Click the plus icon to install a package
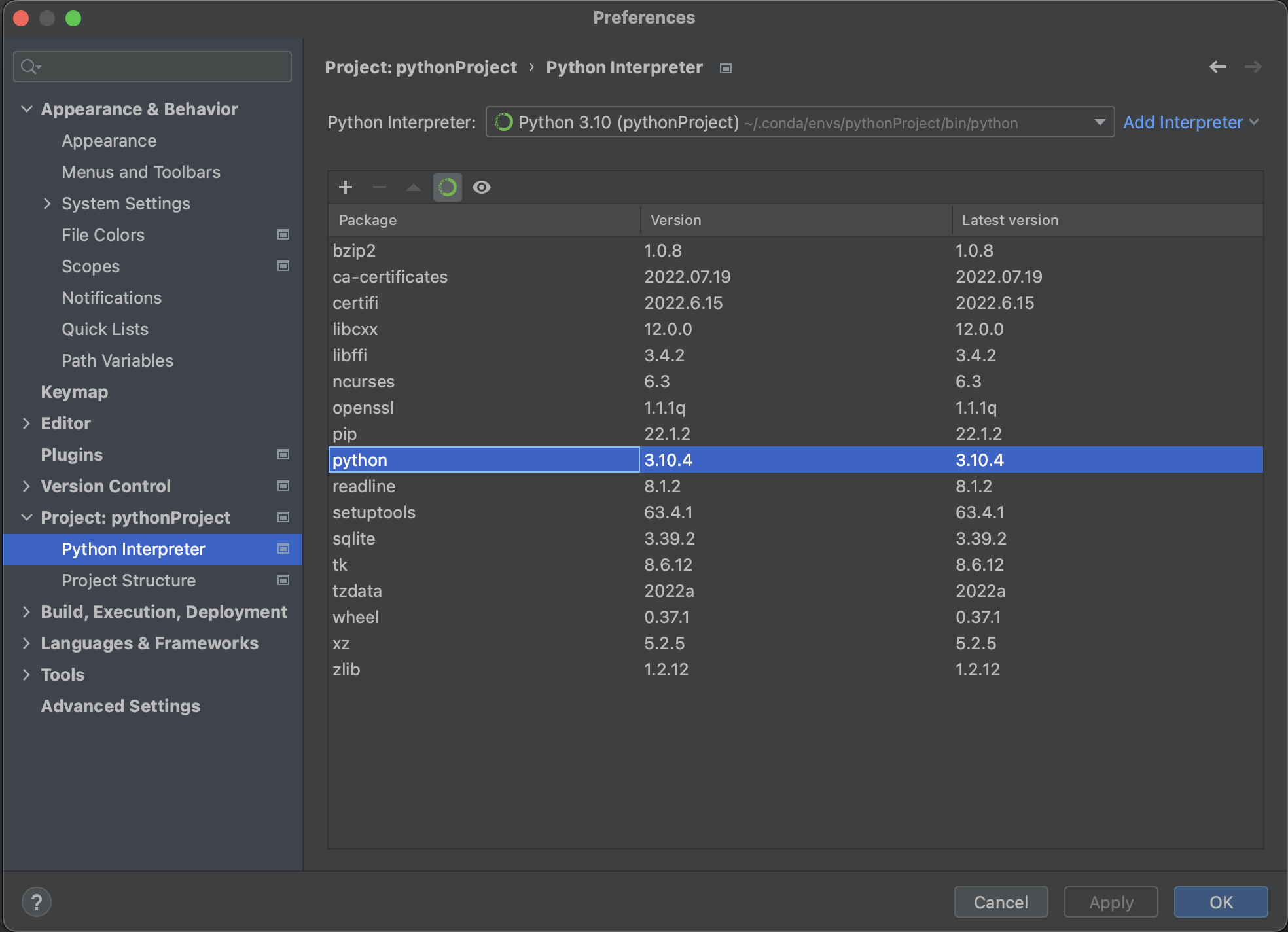The image size is (1288, 932). pos(346,187)
